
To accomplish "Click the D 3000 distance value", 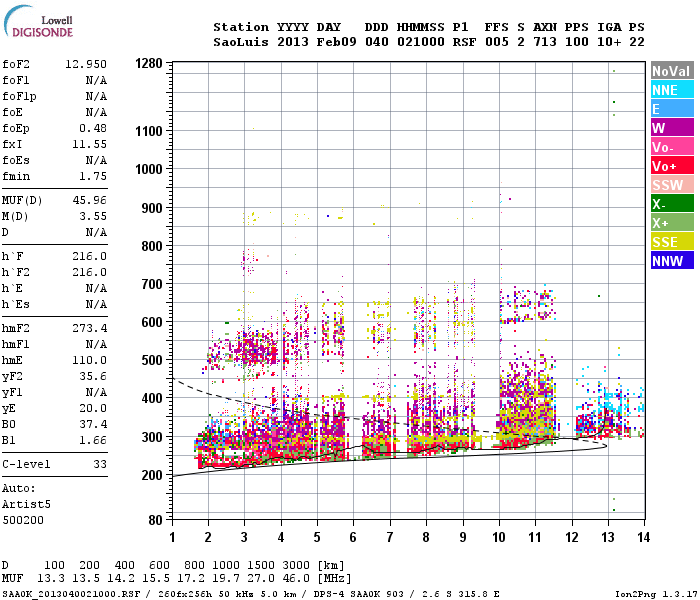I will coord(296,566).
